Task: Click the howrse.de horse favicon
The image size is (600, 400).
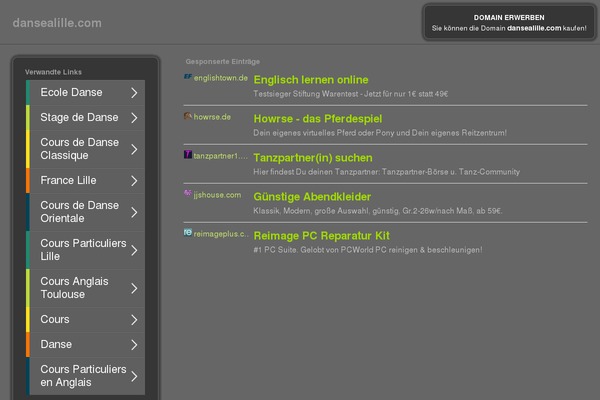Action: tap(188, 116)
